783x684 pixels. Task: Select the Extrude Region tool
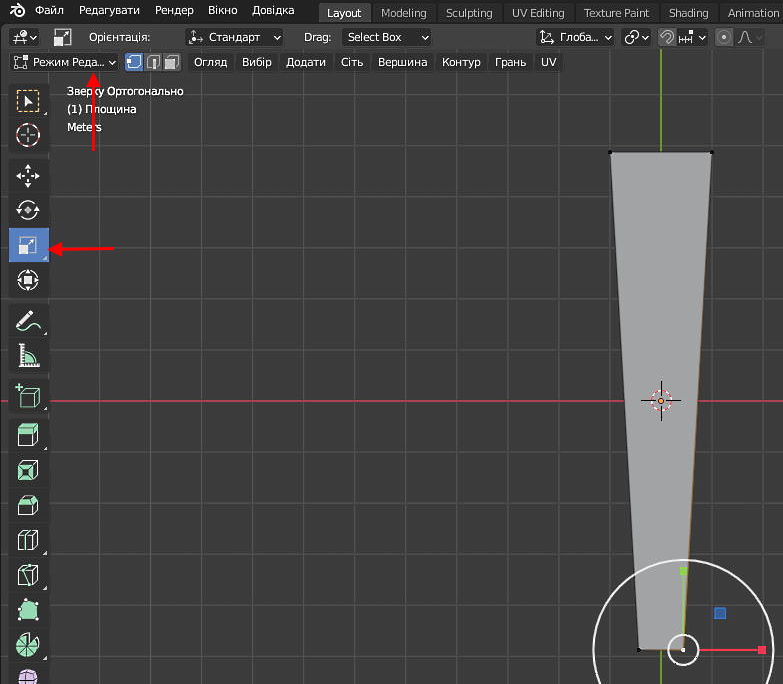point(28,435)
